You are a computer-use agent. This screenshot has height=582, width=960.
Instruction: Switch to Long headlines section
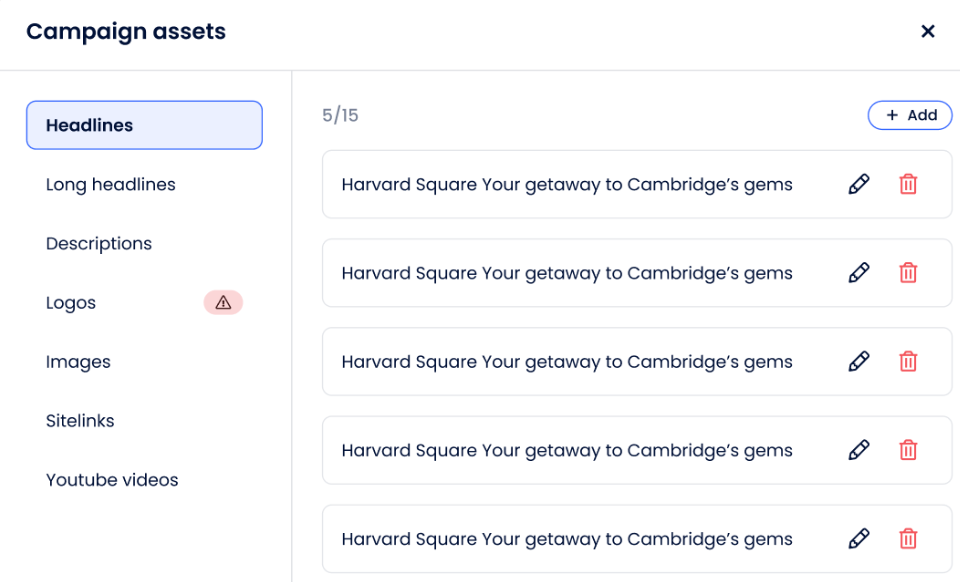pos(111,184)
